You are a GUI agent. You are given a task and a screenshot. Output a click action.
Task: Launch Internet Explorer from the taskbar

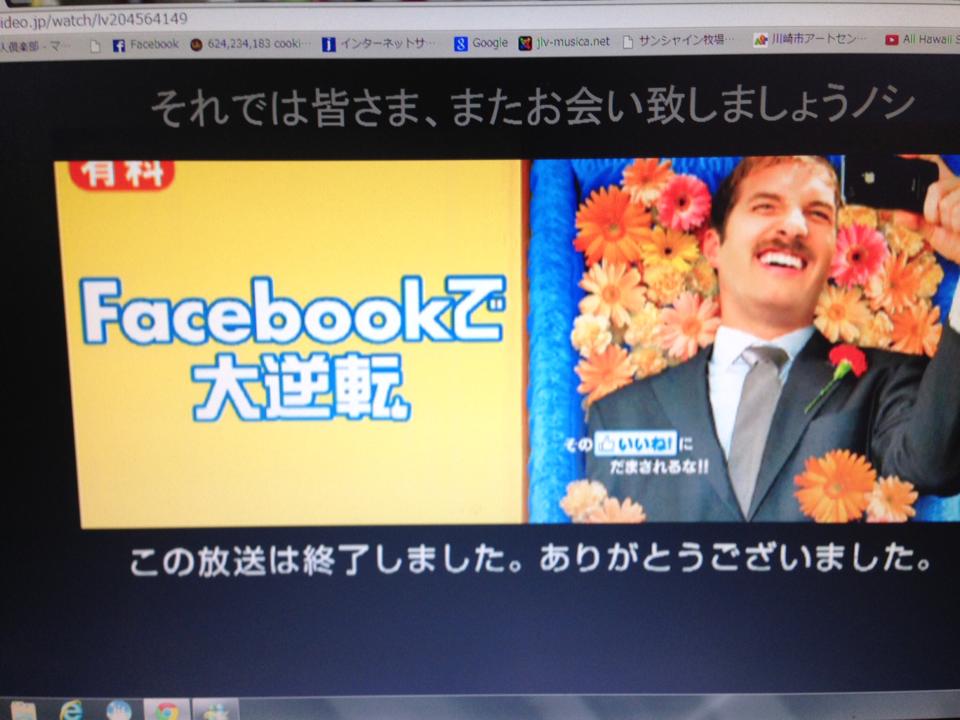72,710
